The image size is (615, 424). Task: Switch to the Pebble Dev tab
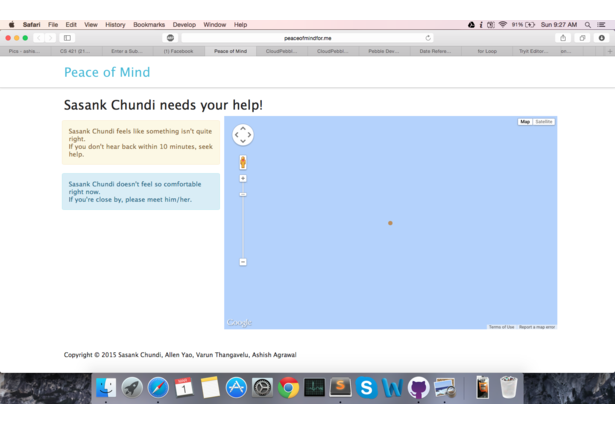(384, 51)
